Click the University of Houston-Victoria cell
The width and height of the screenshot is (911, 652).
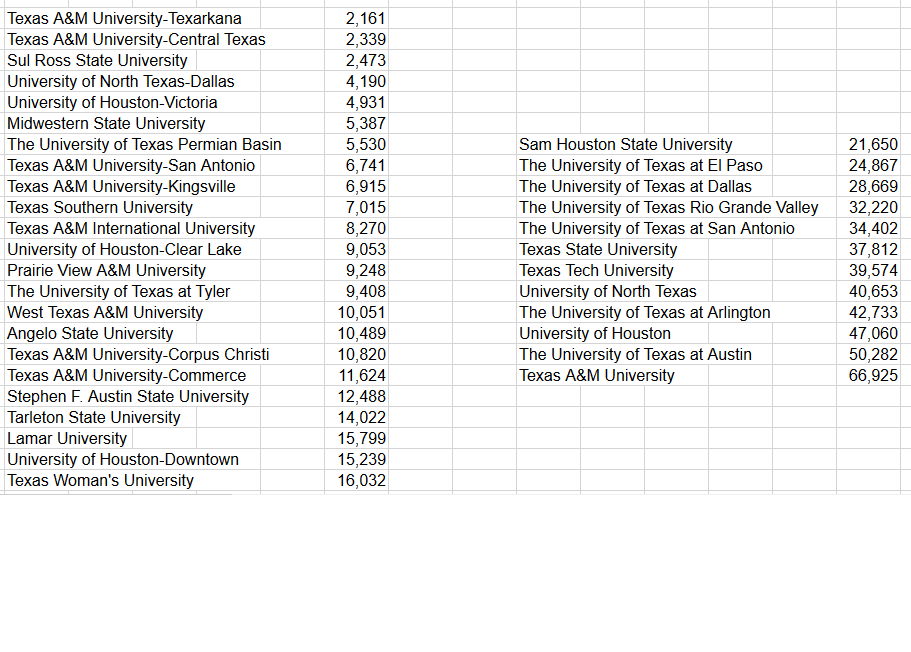(x=112, y=103)
